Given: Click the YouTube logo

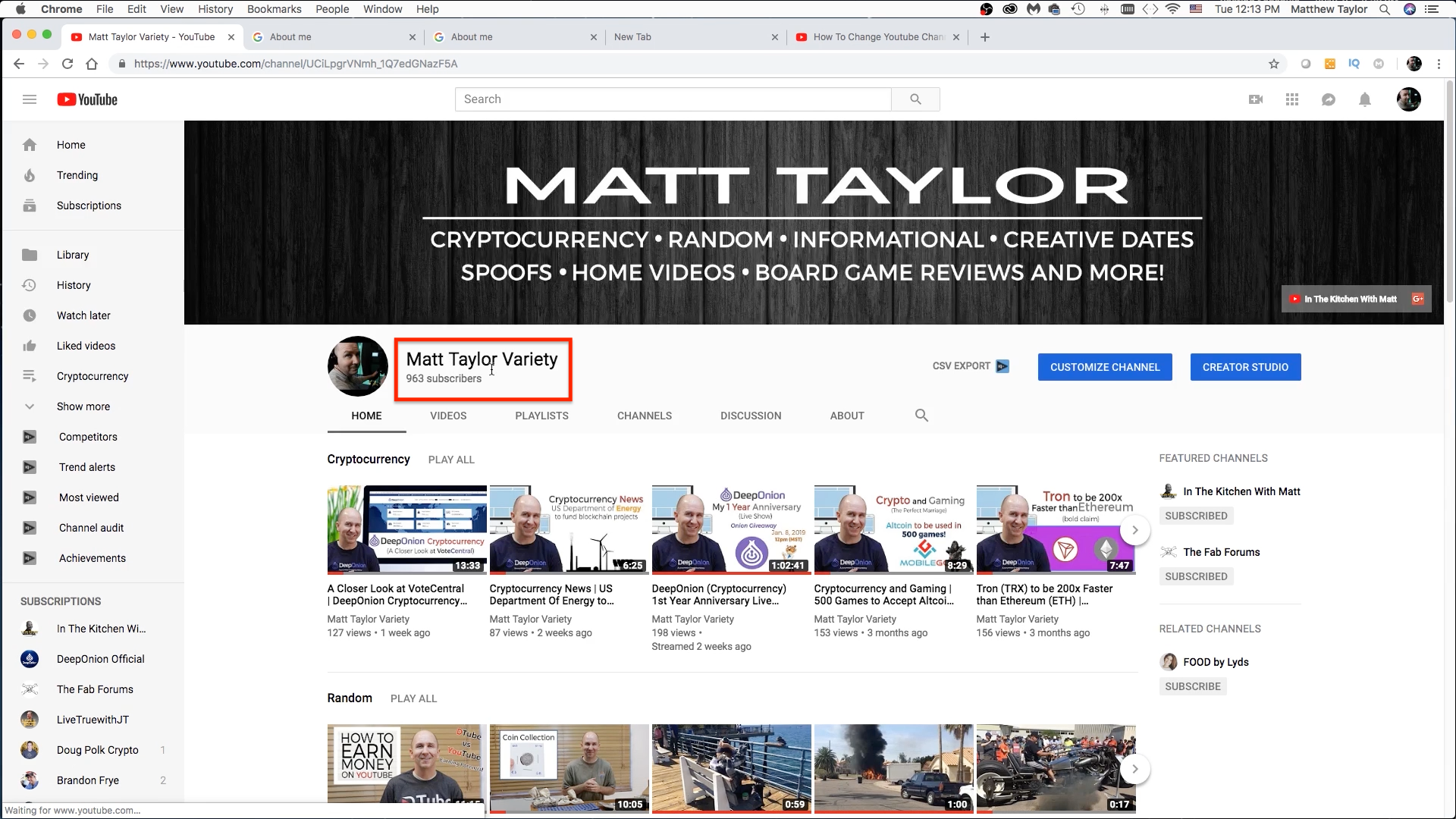Looking at the screenshot, I should click(86, 99).
